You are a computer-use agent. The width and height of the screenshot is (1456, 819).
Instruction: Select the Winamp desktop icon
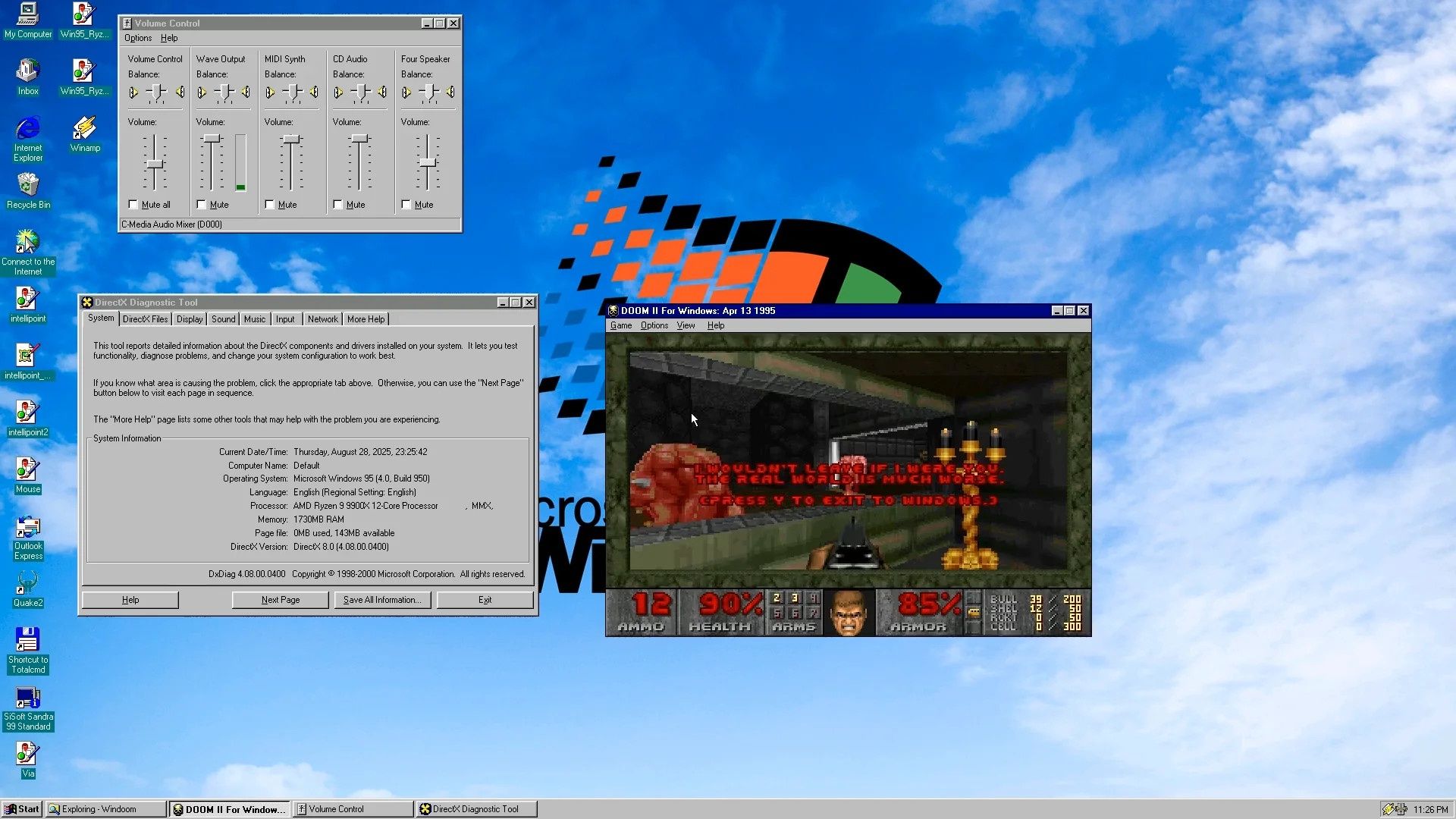click(x=85, y=133)
